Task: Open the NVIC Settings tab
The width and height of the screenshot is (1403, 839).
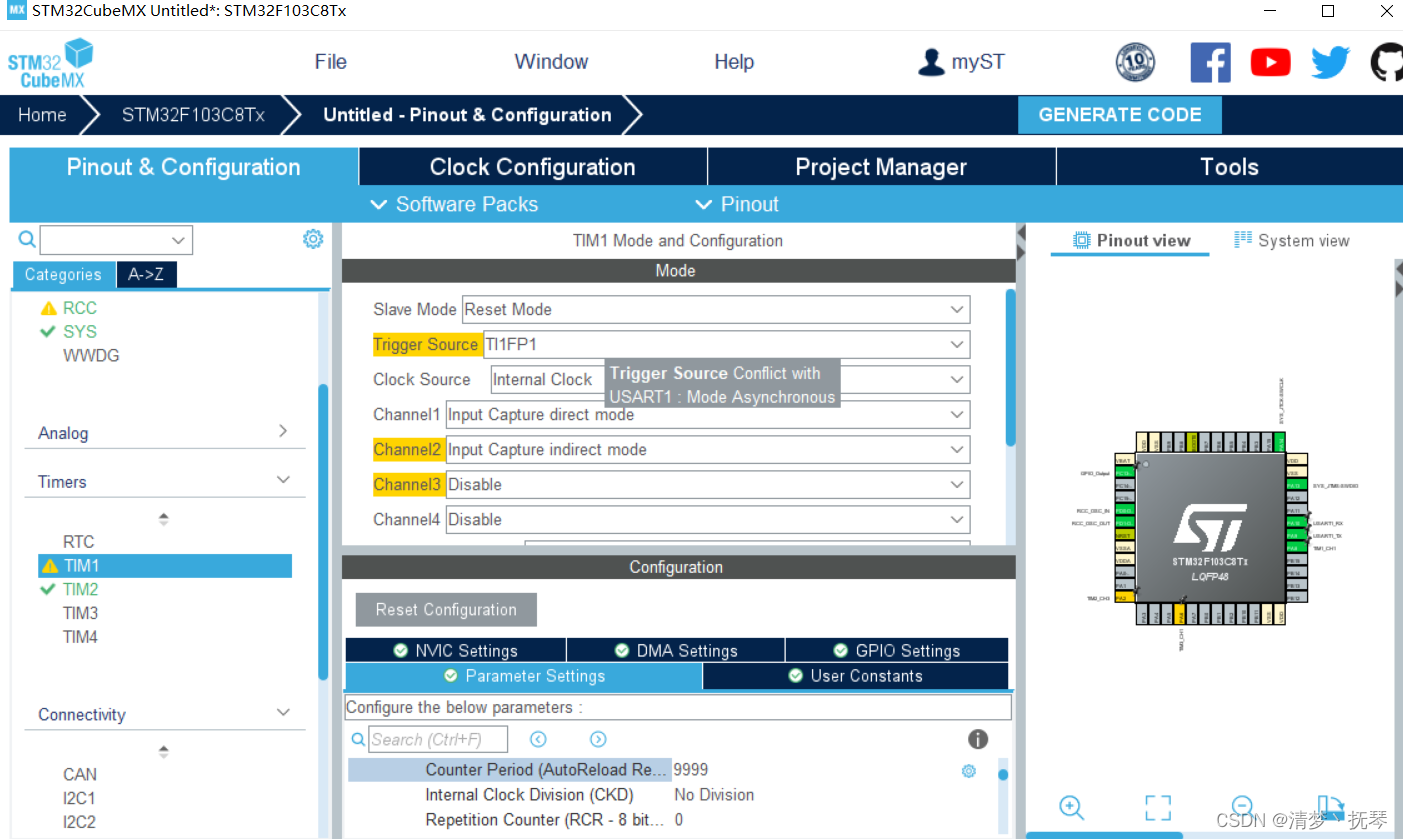Action: (456, 651)
